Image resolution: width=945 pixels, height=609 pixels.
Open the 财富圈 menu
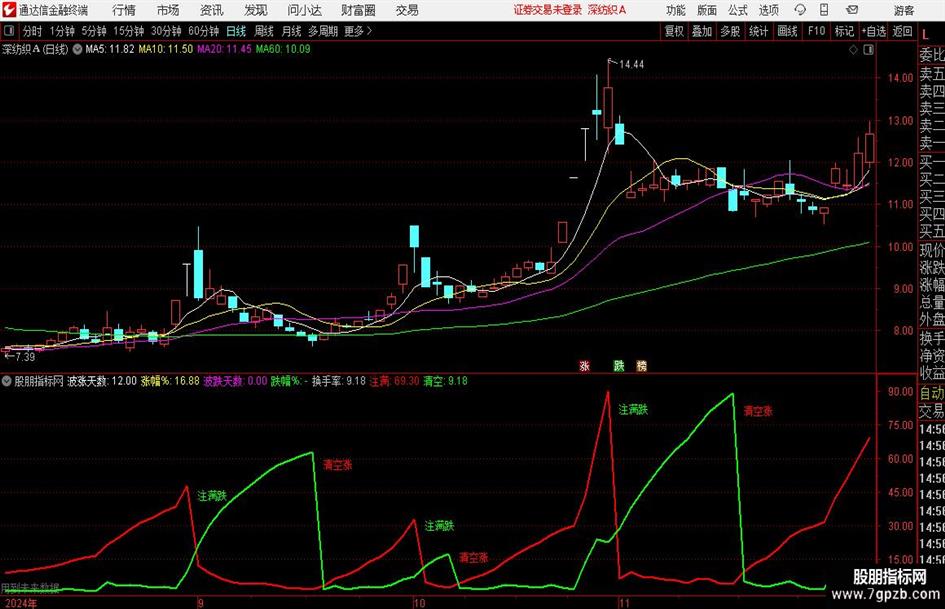pyautogui.click(x=358, y=10)
